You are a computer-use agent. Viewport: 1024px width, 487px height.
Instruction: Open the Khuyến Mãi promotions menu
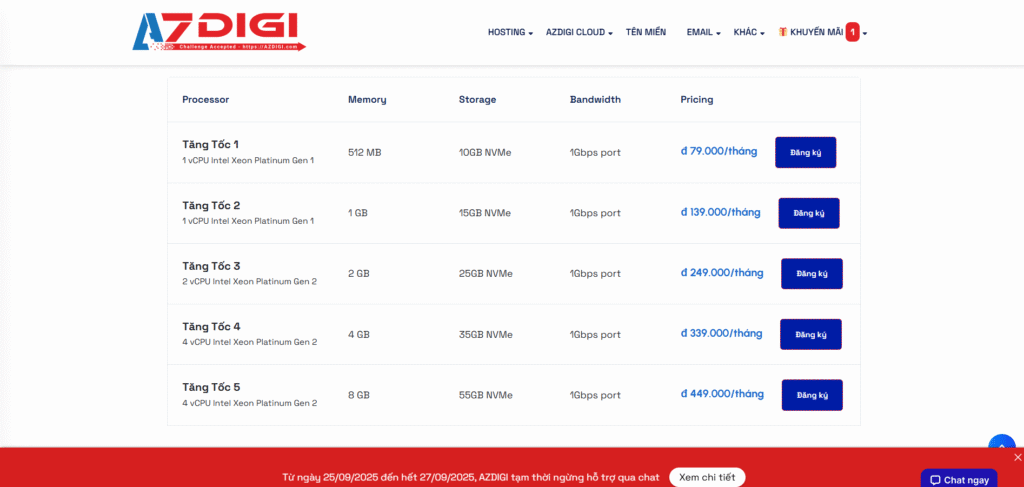tap(816, 32)
